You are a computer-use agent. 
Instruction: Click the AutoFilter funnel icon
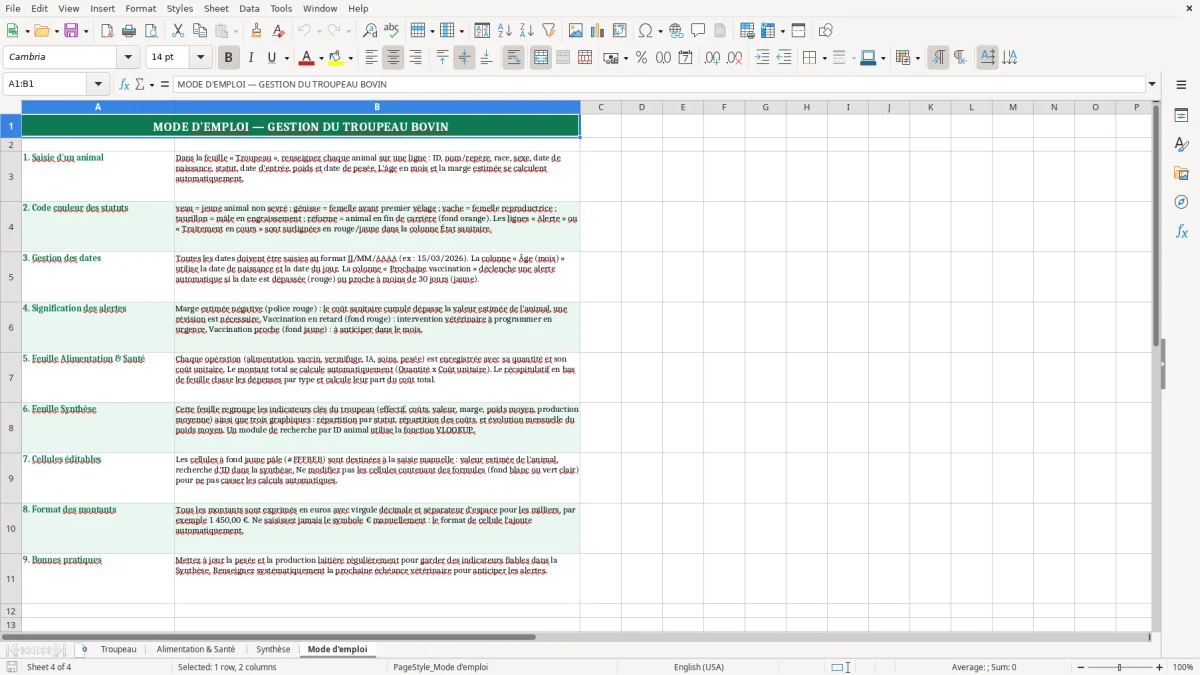coord(548,31)
